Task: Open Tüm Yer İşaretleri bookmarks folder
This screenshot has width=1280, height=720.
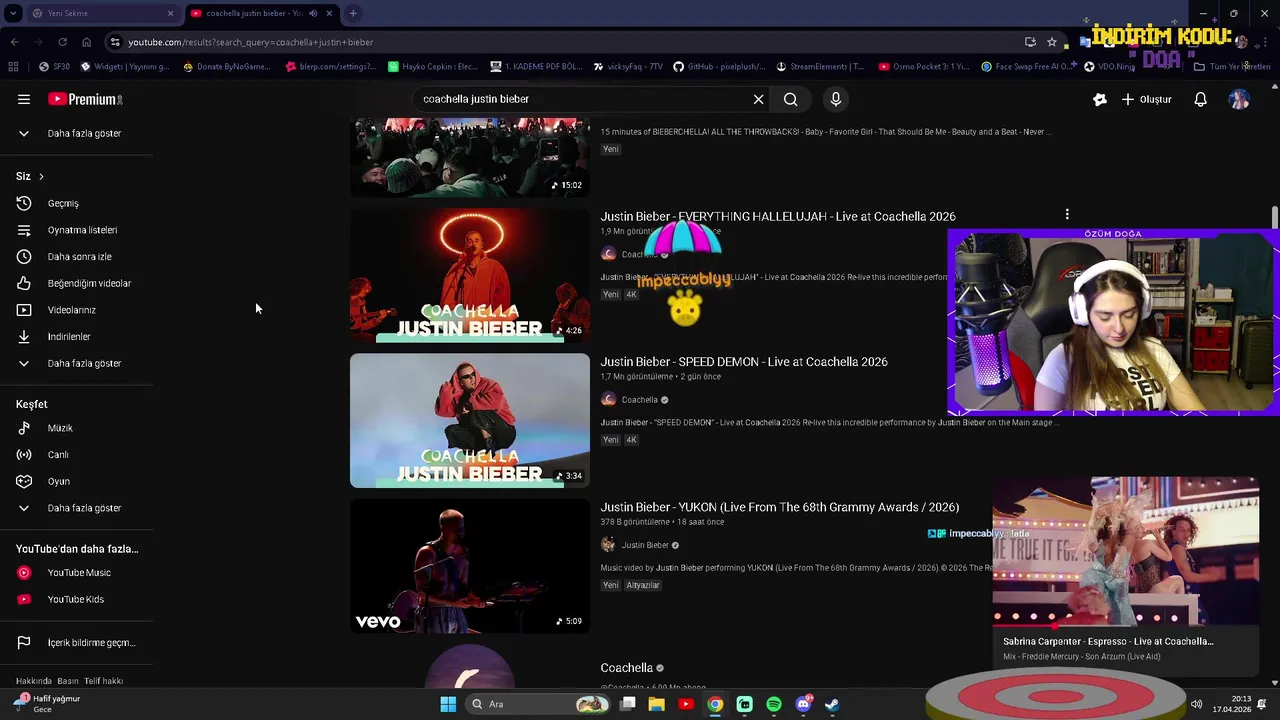Action: point(1232,67)
